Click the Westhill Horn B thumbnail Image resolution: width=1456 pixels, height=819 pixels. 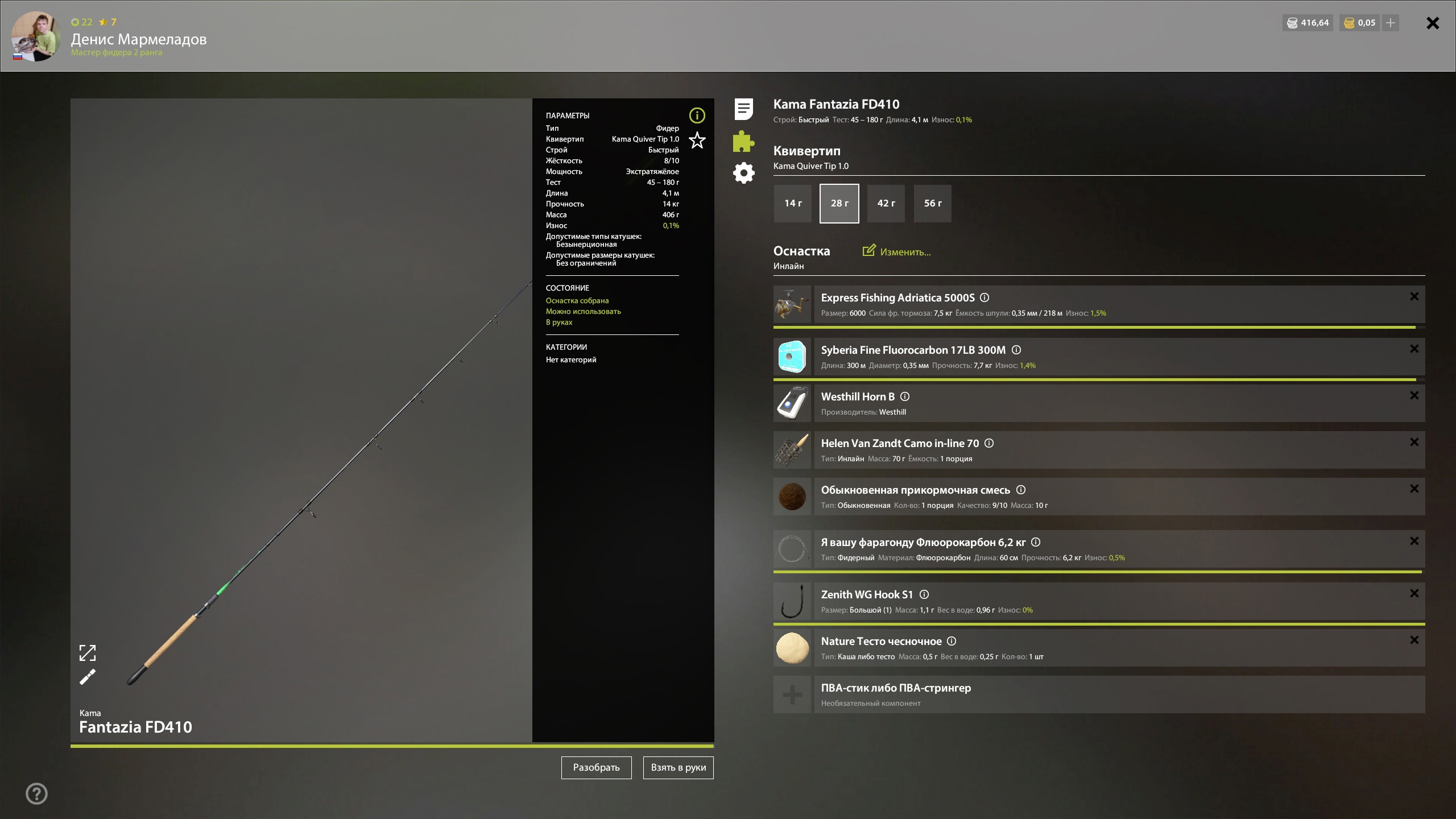(x=792, y=403)
